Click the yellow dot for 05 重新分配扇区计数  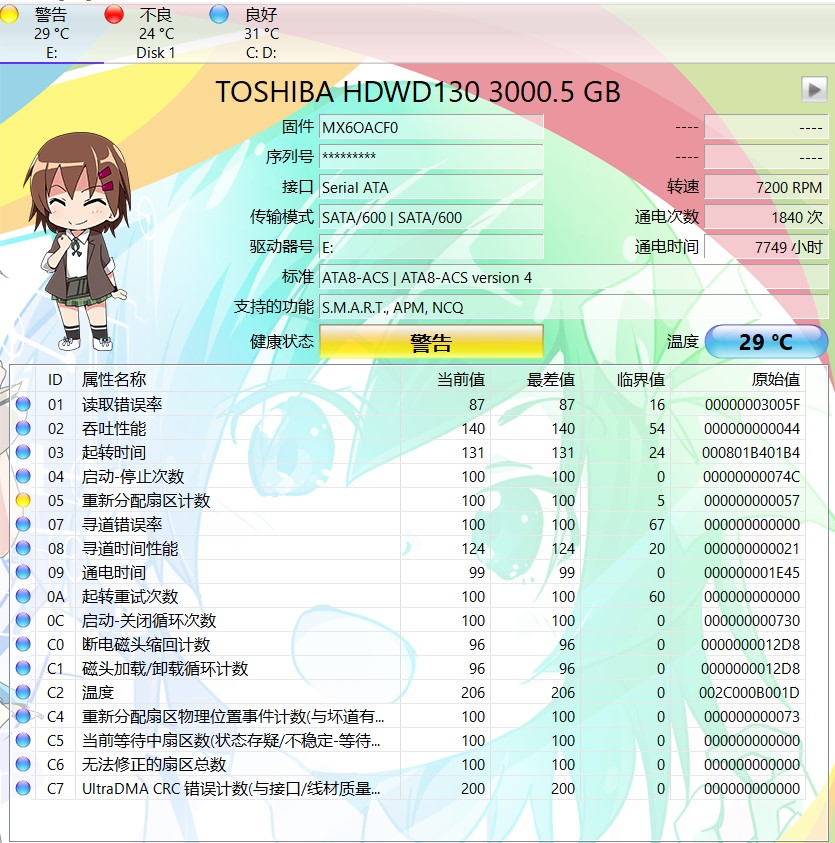click(x=23, y=500)
